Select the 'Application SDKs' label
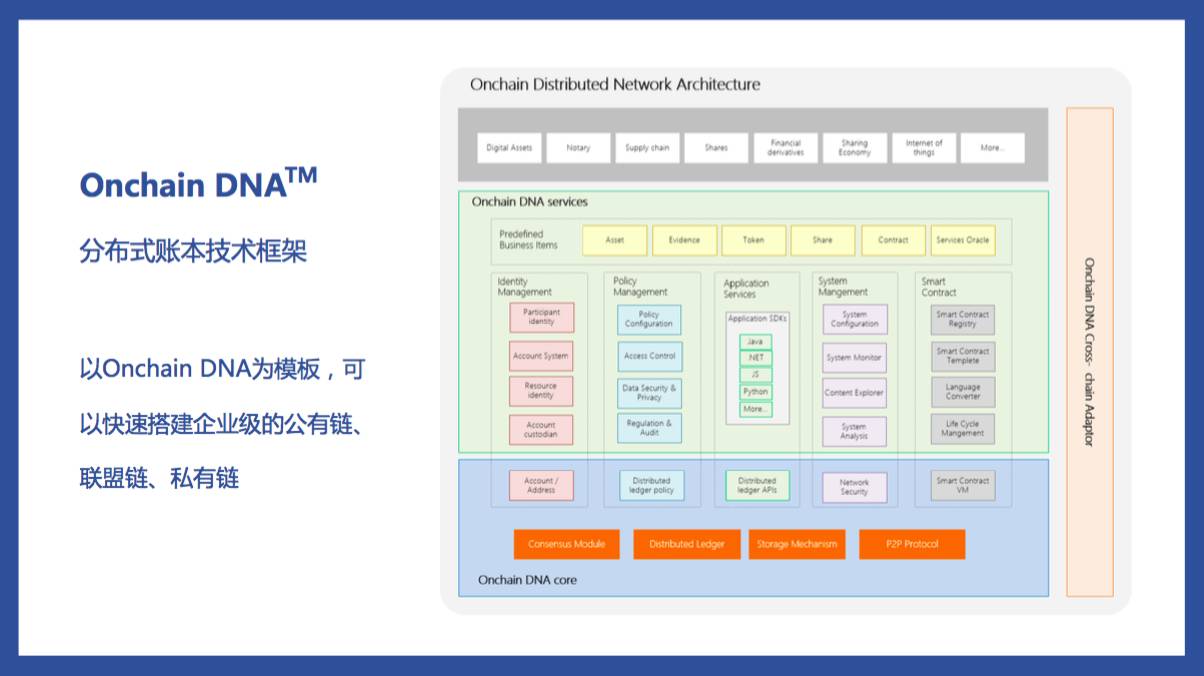The image size is (1204, 676). 757,319
